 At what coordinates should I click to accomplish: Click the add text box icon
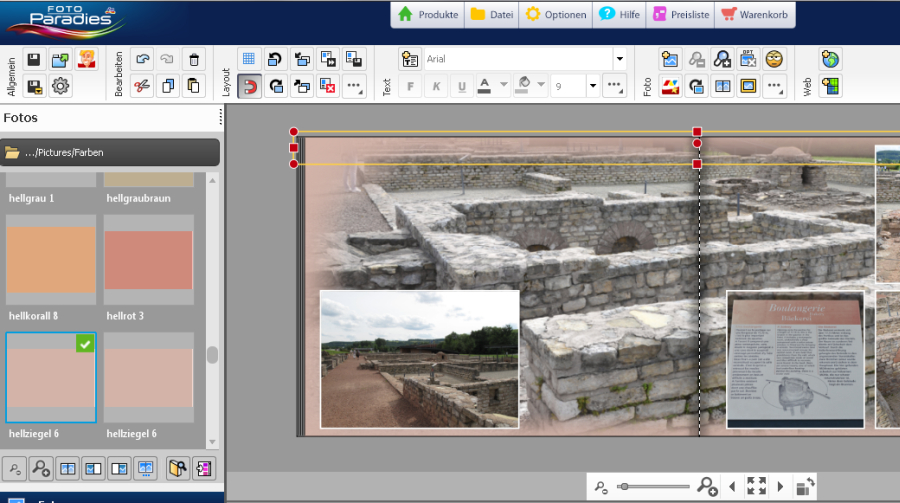409,60
